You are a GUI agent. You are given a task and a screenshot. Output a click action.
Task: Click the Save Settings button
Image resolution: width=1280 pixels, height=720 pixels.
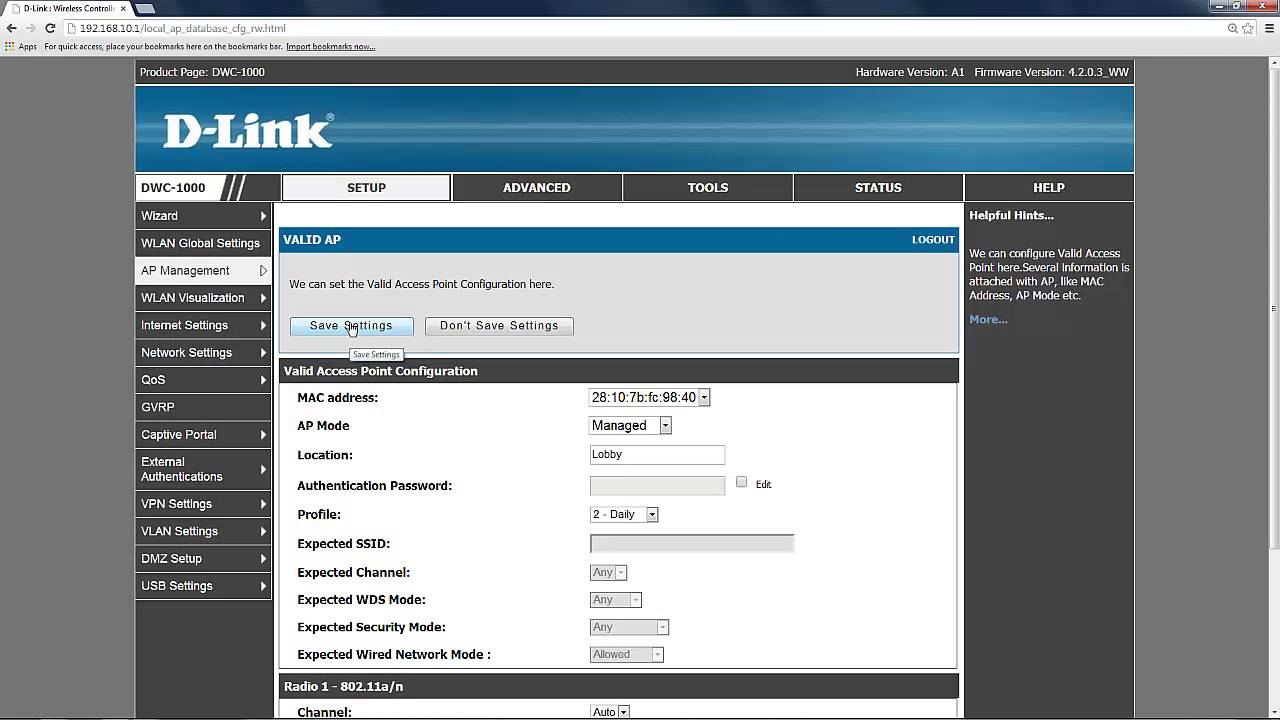point(351,326)
